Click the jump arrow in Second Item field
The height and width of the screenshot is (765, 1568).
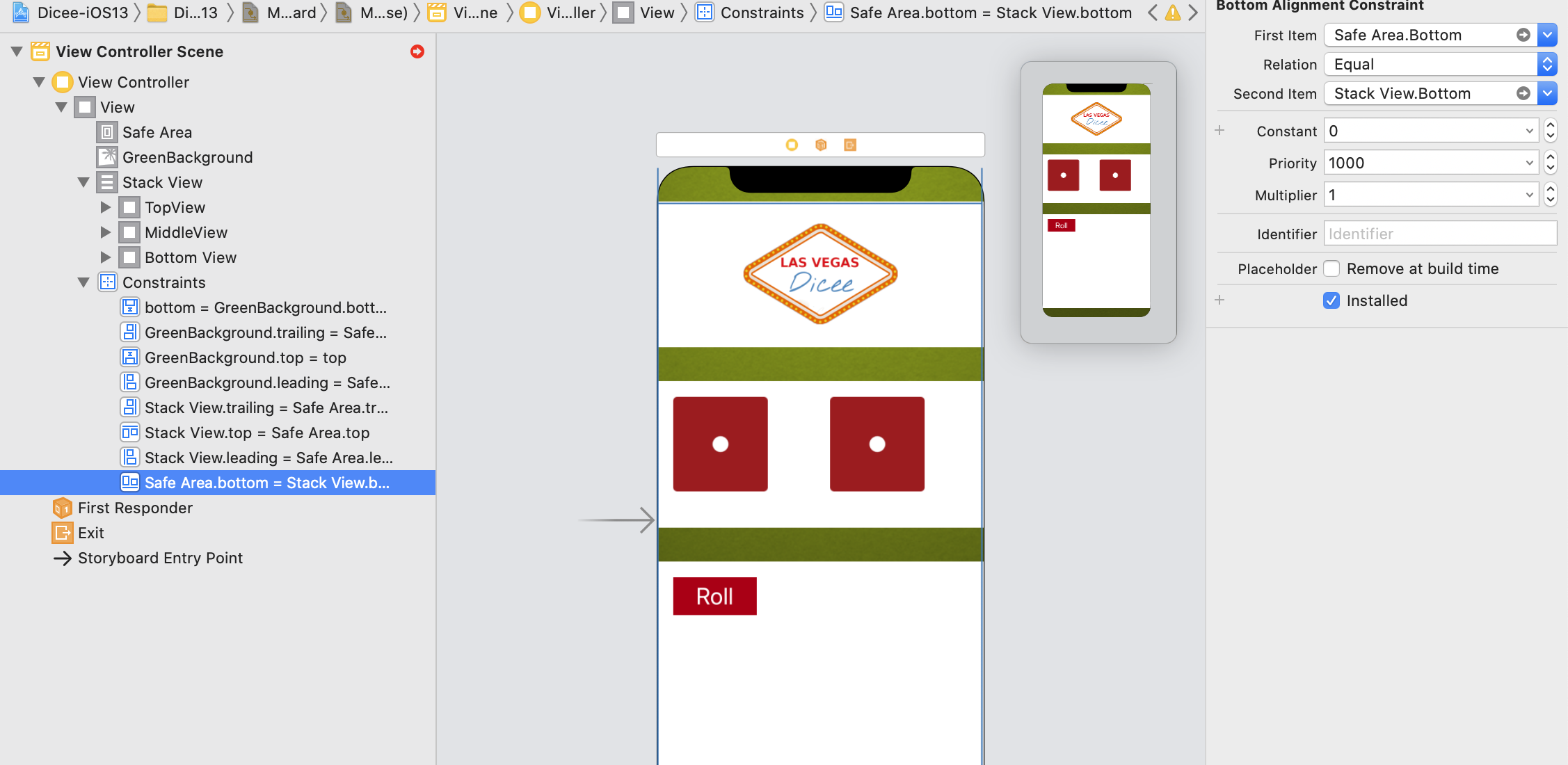pos(1523,93)
